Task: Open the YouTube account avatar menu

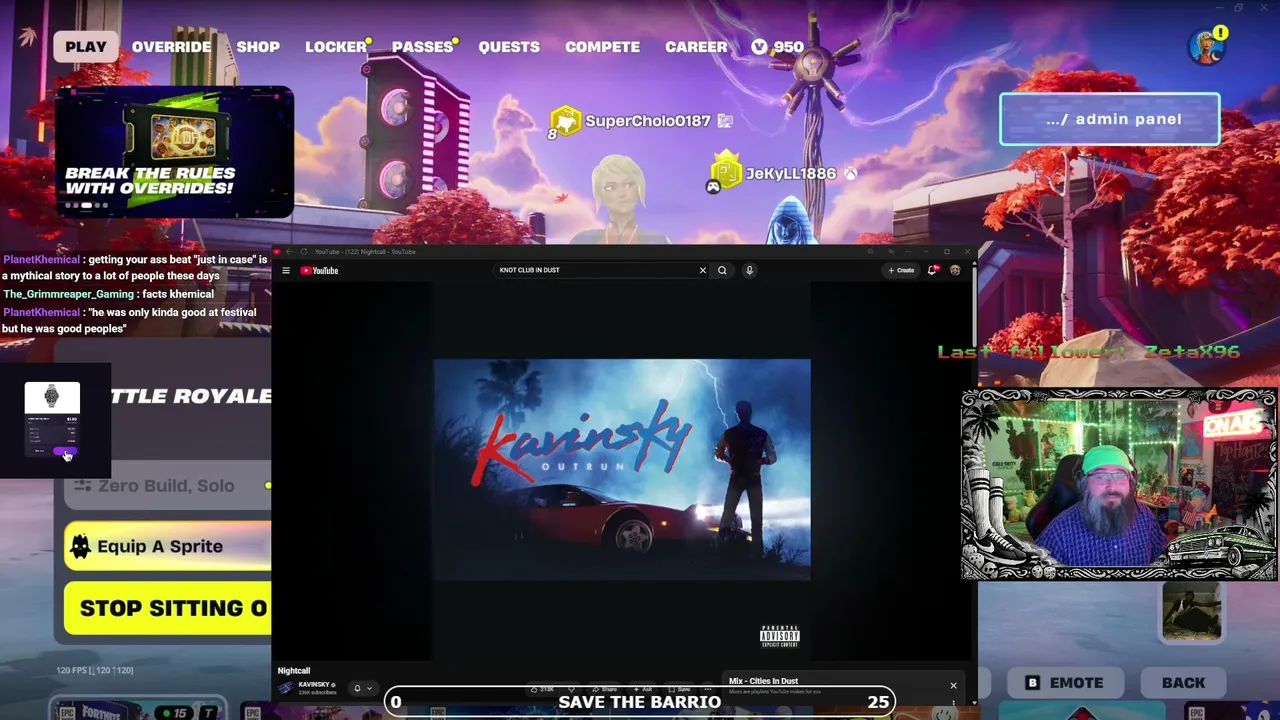Action: 955,270
